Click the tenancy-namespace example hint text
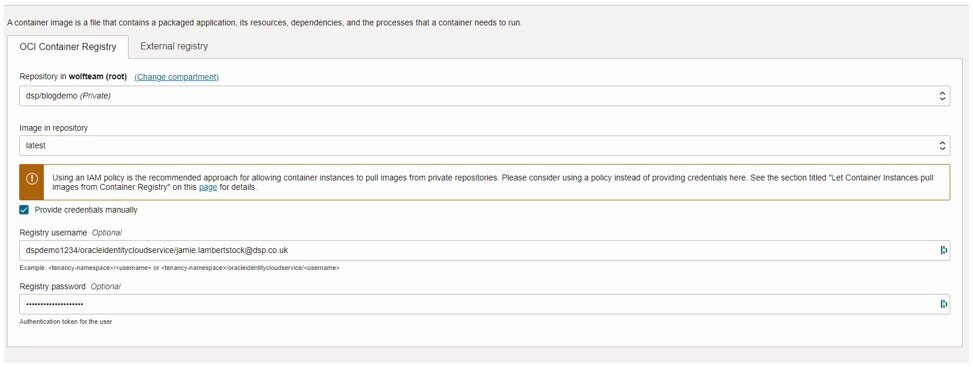The height and width of the screenshot is (367, 973). click(x=179, y=268)
